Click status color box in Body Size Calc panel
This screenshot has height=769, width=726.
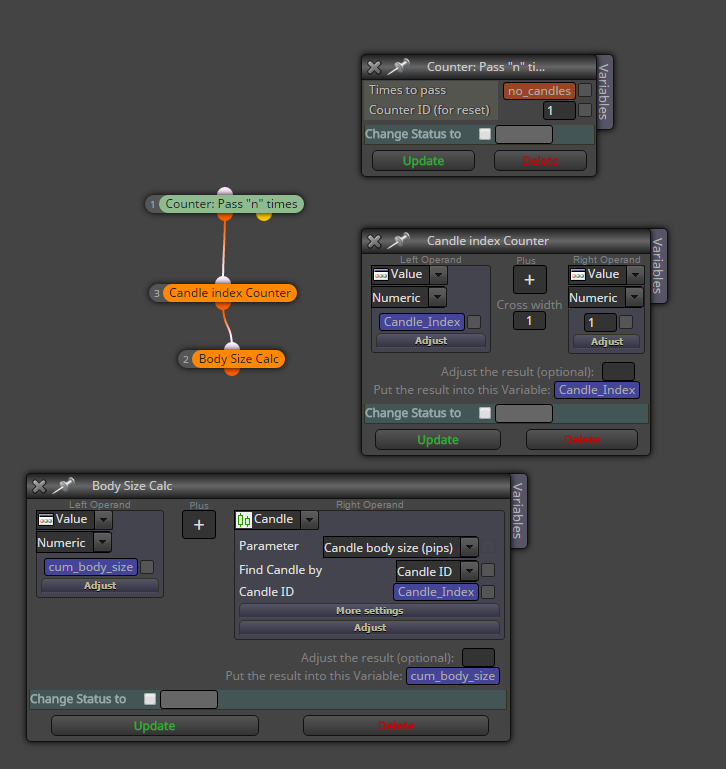coord(189,699)
